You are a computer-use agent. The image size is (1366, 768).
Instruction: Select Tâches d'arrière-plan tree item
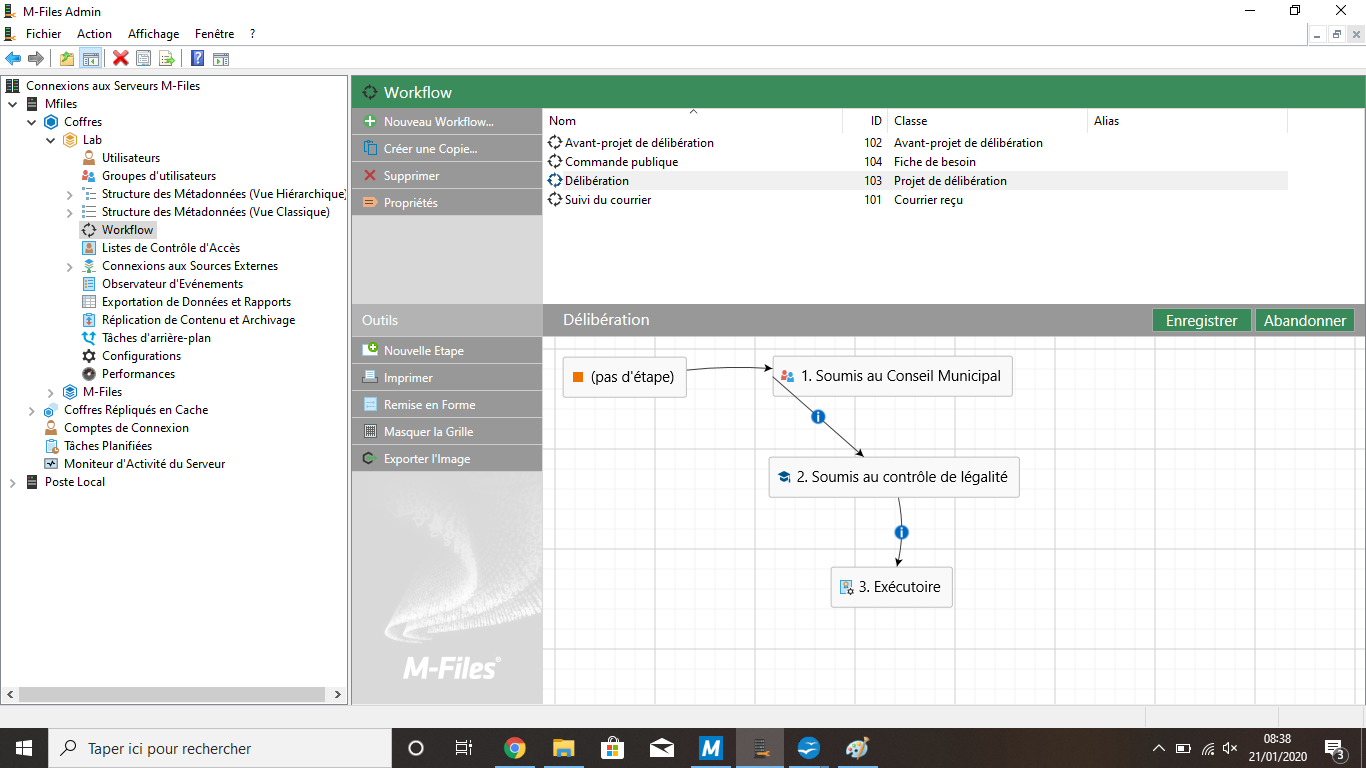[156, 338]
